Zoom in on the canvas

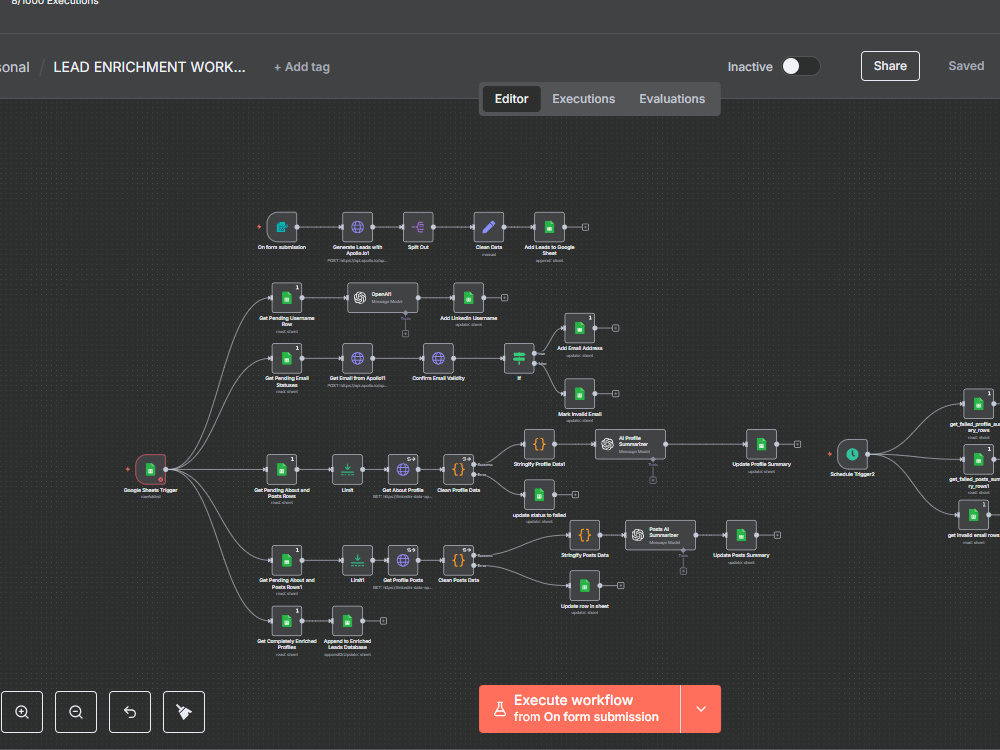(22, 712)
